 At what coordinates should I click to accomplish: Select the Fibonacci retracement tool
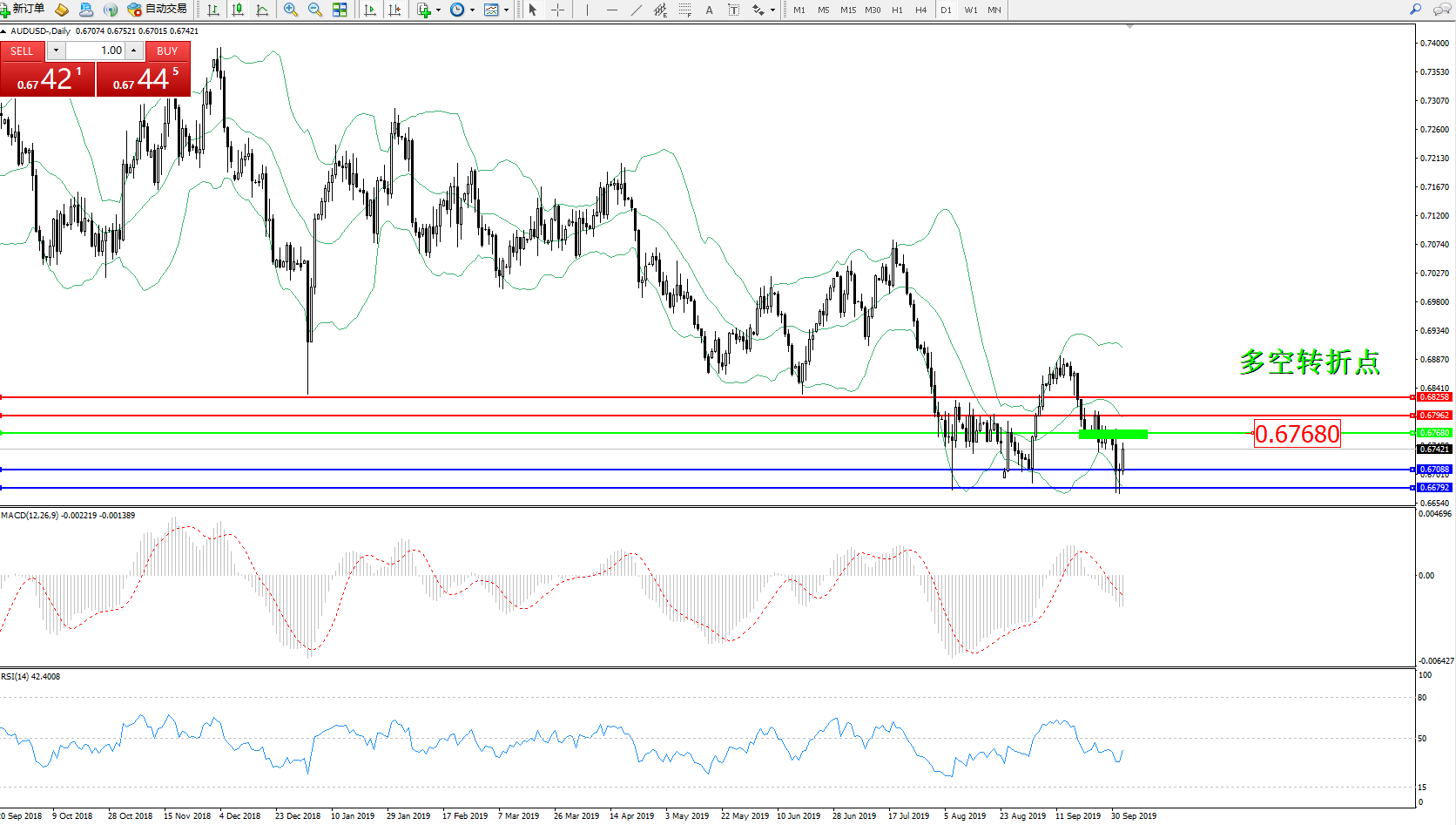pos(685,10)
